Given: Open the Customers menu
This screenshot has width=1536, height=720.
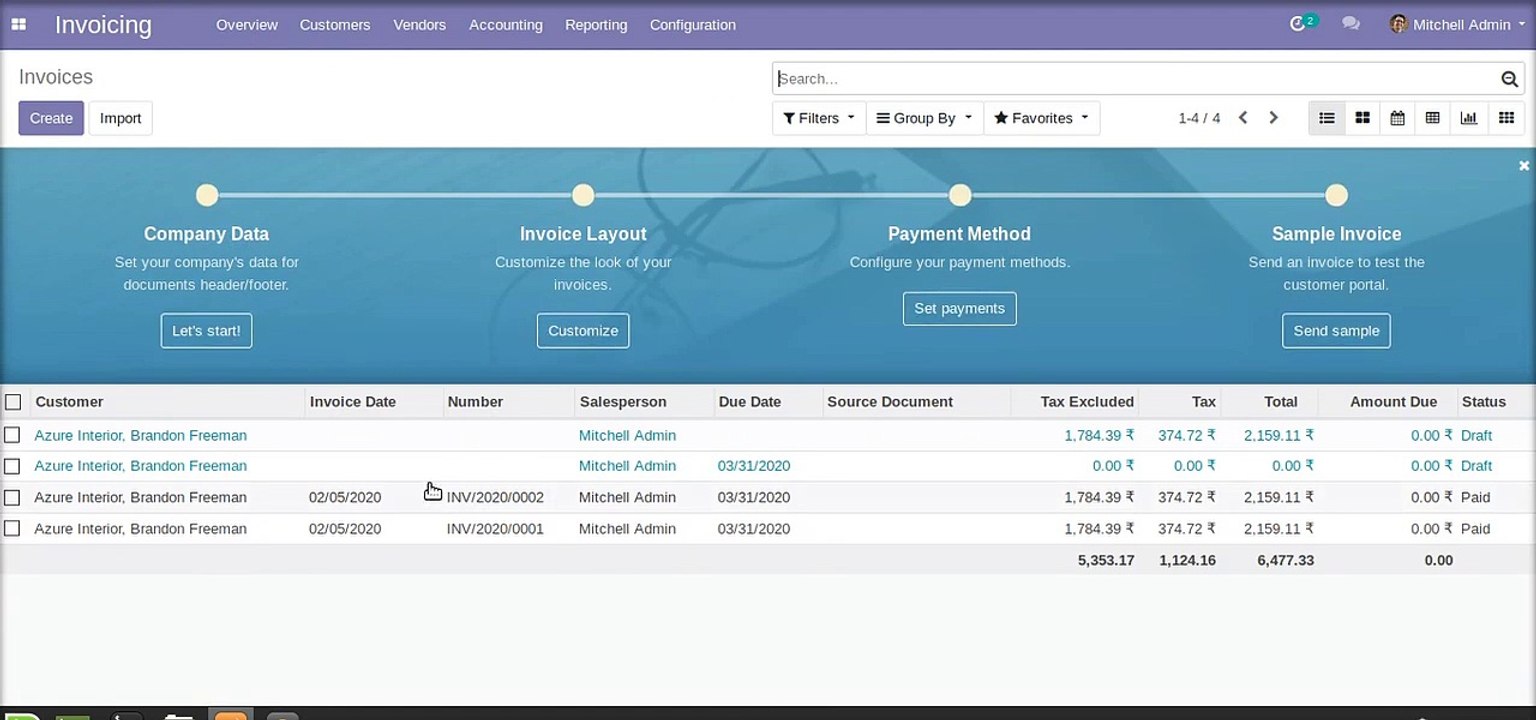Looking at the screenshot, I should coord(335,25).
